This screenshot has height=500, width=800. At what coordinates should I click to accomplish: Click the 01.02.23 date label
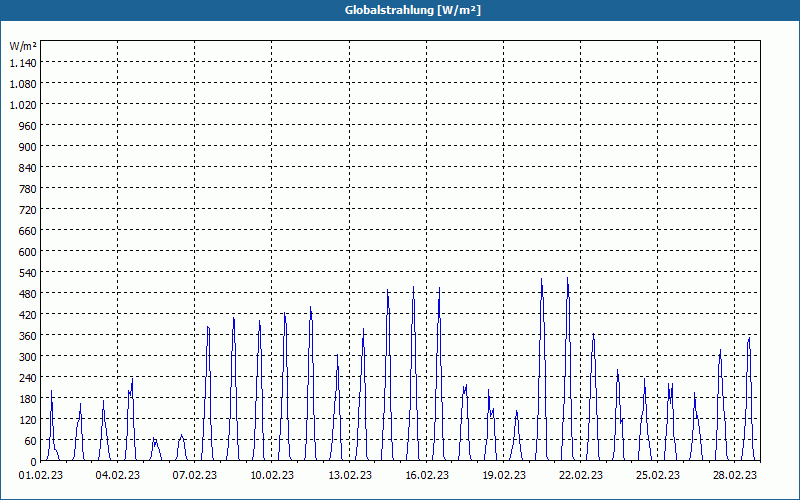(41, 476)
